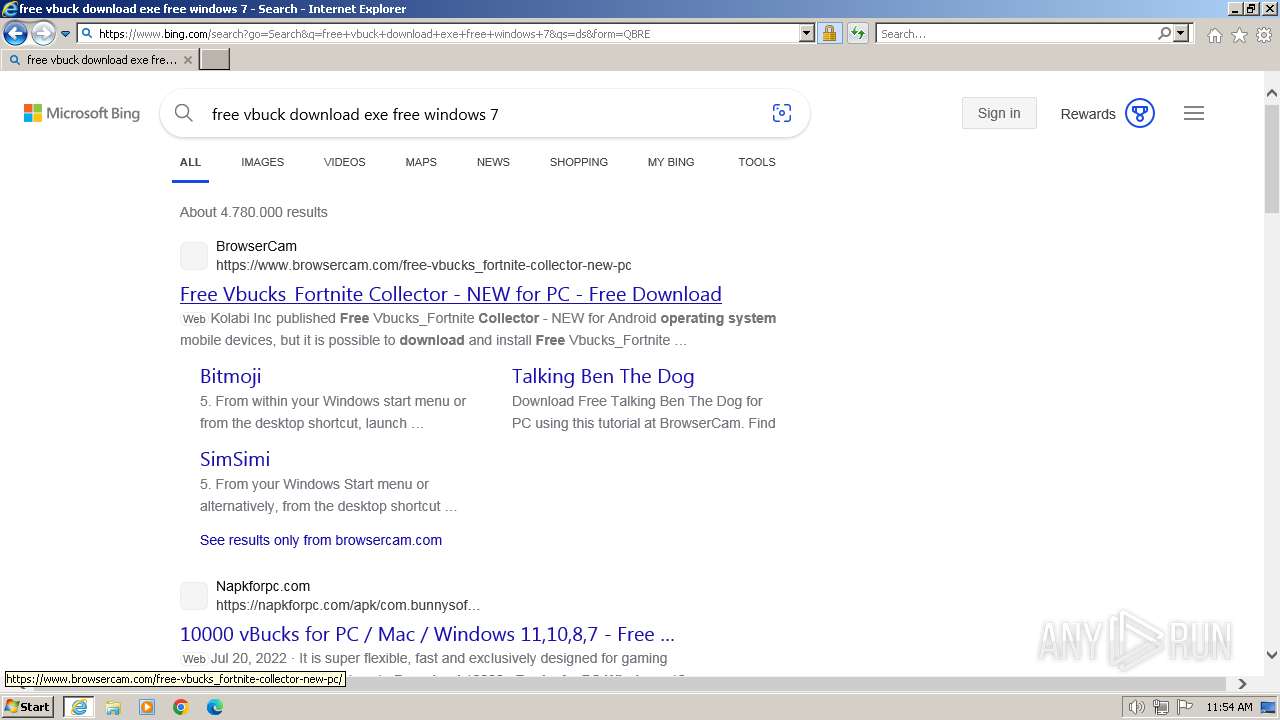The image size is (1280, 720).
Task: Open Rewards link
Action: 1088,114
